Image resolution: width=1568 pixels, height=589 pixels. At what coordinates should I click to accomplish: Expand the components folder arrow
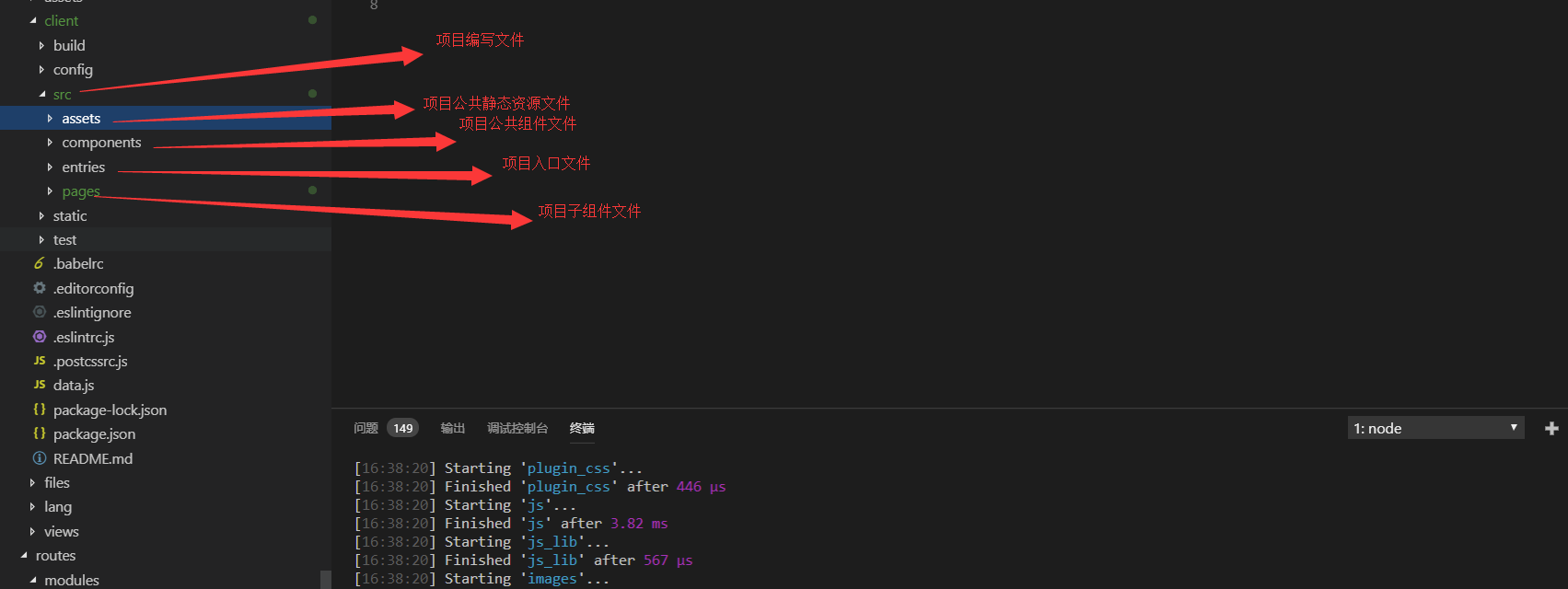click(50, 143)
